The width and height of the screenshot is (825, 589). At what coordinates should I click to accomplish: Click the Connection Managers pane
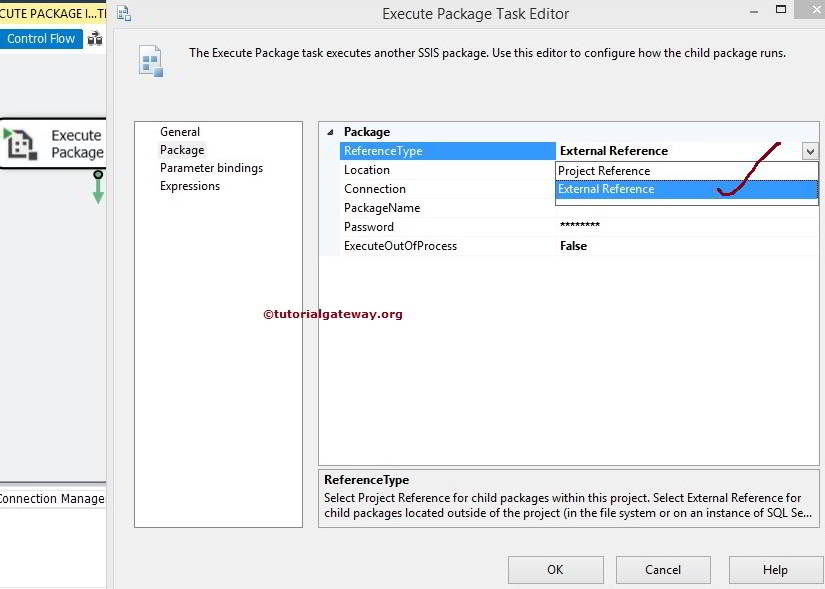pos(52,498)
